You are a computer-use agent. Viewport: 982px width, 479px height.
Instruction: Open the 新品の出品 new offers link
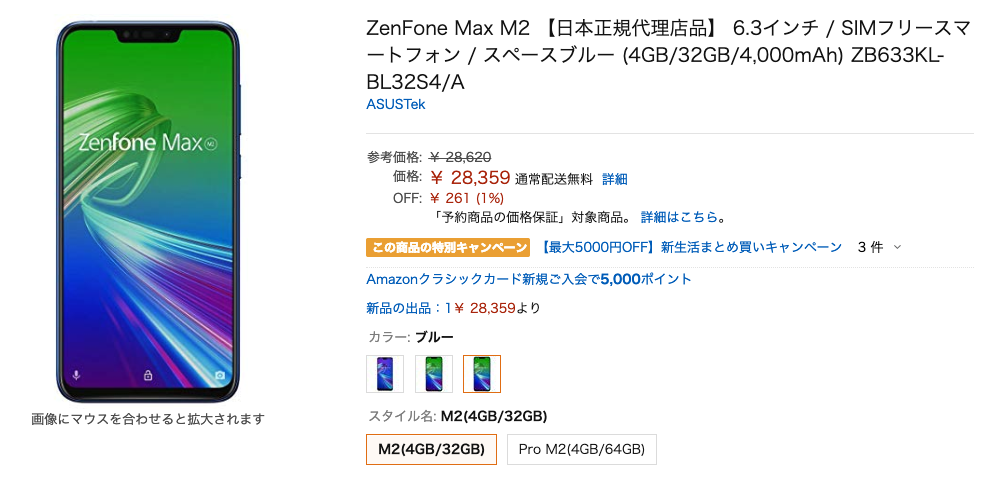tap(441, 308)
